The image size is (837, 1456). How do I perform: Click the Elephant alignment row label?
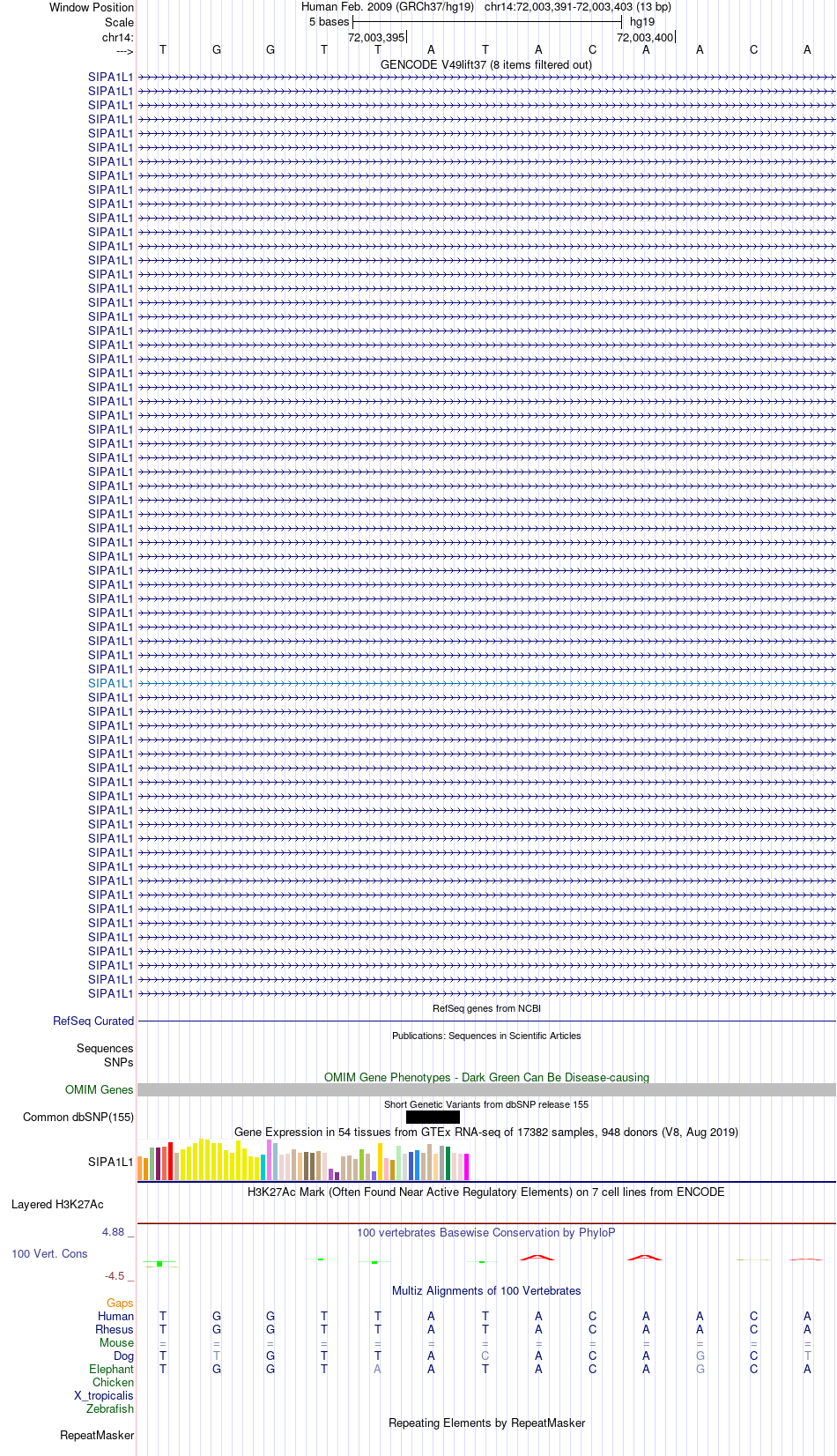tap(112, 1369)
